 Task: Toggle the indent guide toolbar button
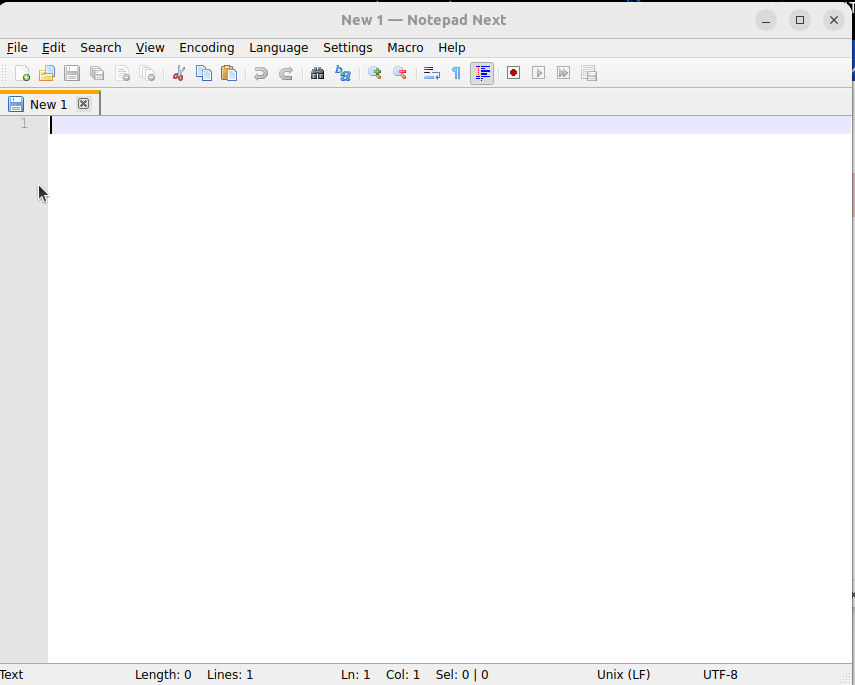(x=482, y=73)
